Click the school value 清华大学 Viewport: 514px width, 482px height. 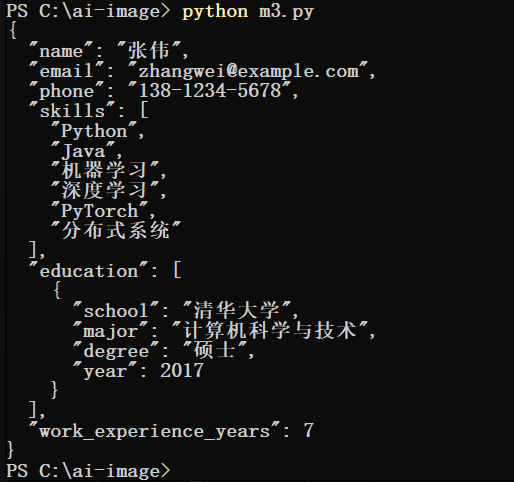(236, 310)
